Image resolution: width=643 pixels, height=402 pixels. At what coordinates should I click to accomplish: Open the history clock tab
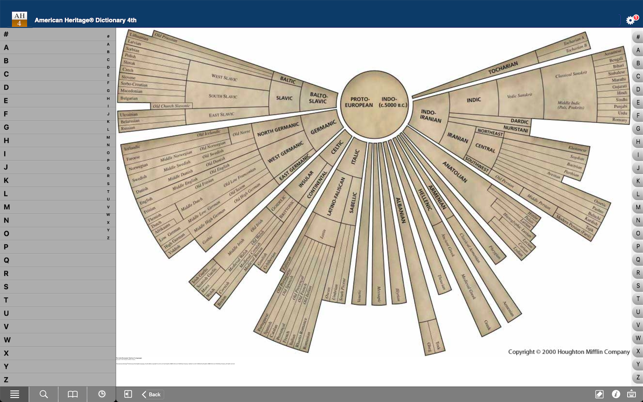[x=101, y=394]
